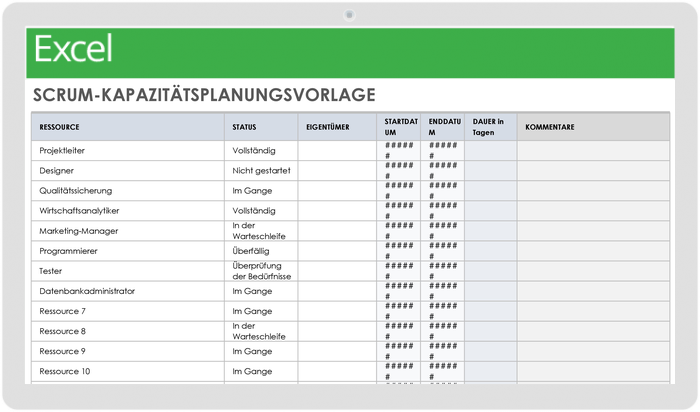700x412 pixels.
Task: Select the Wirtschaftsanalytiker cell
Action: (x=128, y=211)
